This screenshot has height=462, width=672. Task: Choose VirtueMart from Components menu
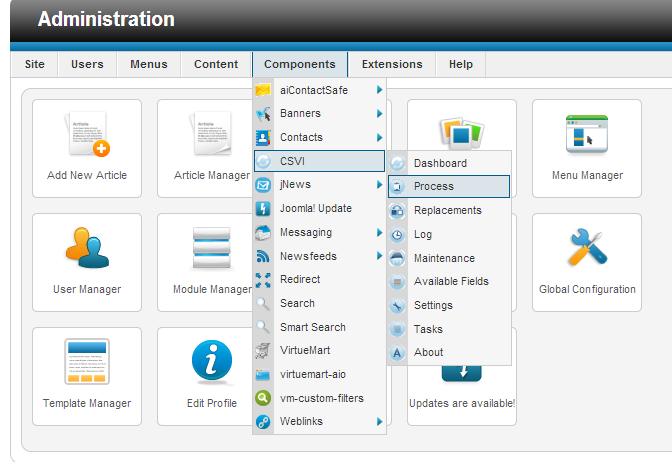pyautogui.click(x=319, y=351)
